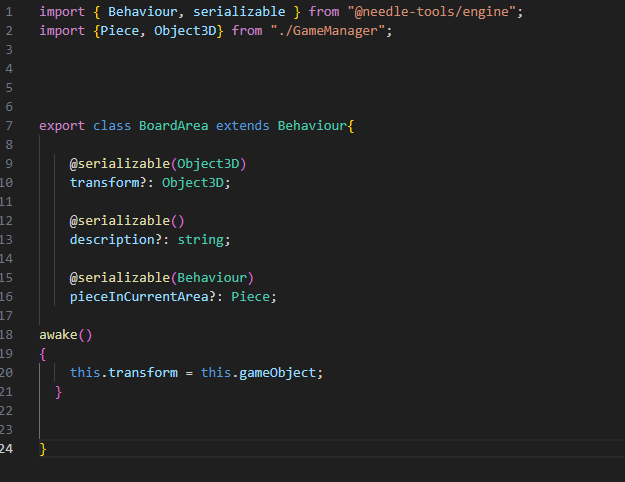Click "serializable" in the line 1 import braces
Image resolution: width=625 pixels, height=482 pixels.
click(239, 12)
